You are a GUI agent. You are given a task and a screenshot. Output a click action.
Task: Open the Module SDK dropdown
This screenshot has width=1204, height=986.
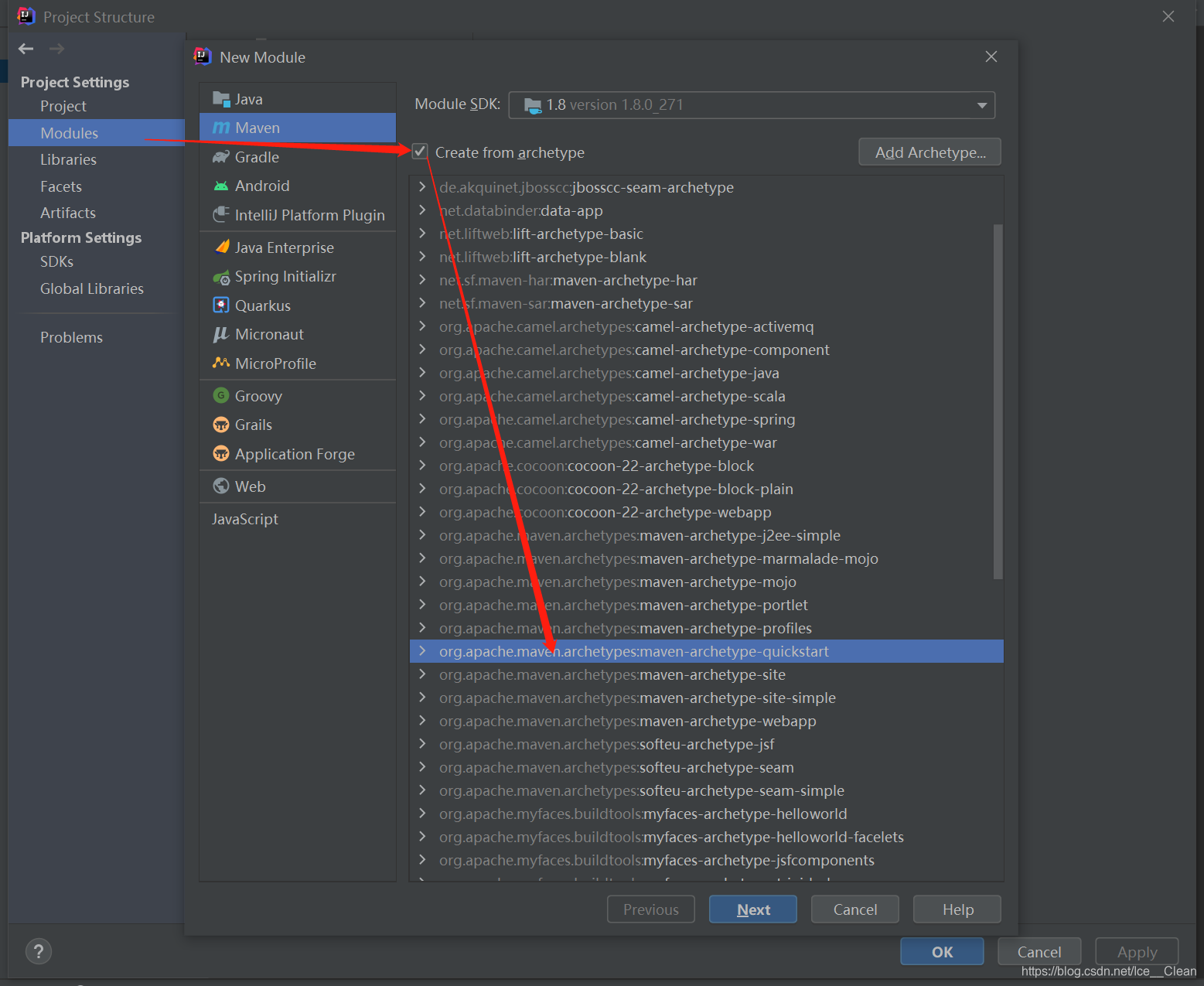752,104
